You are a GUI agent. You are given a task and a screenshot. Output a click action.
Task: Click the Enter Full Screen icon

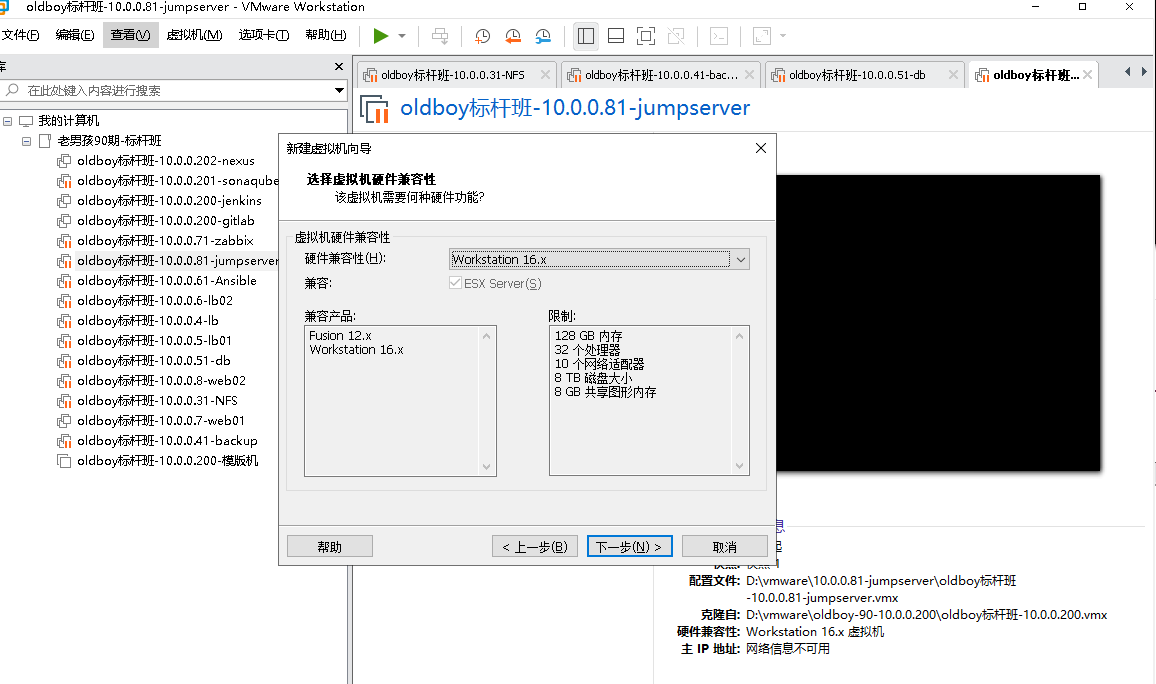coord(646,35)
